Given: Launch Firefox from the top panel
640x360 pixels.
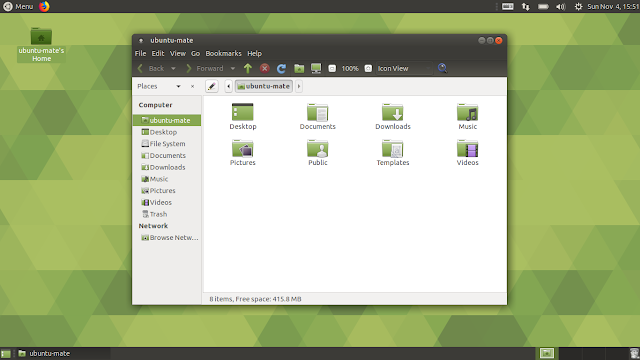Looking at the screenshot, I should 44,6.
